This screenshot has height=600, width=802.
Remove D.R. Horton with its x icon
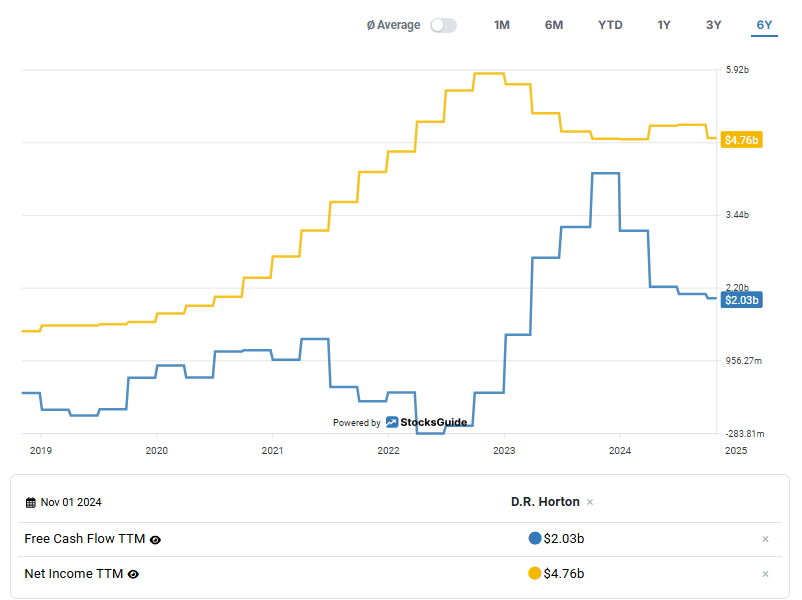pyautogui.click(x=590, y=502)
